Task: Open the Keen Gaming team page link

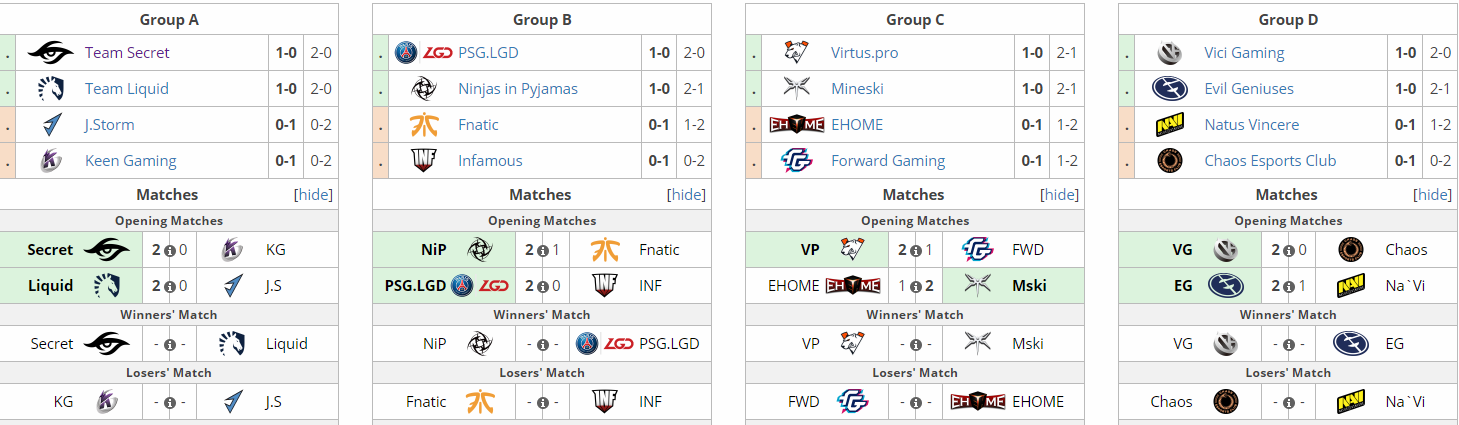Action: [x=130, y=161]
